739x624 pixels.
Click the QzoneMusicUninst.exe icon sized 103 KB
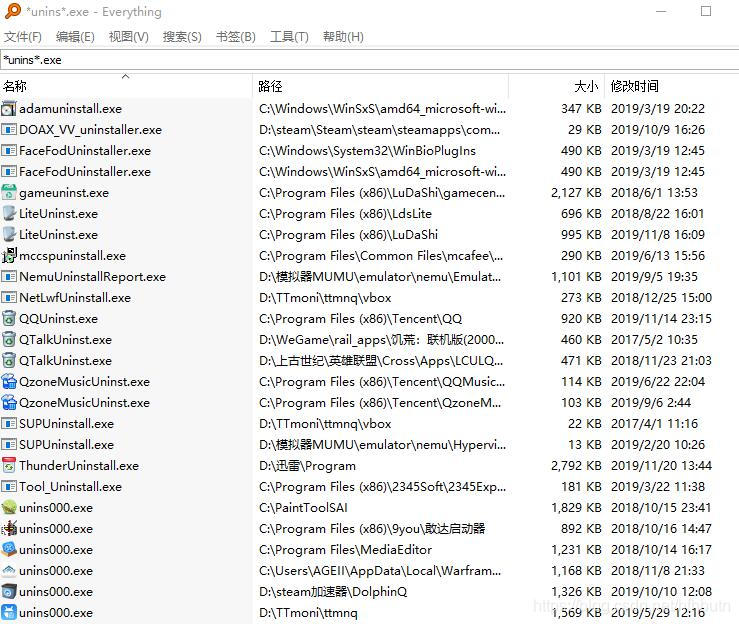tap(8, 402)
